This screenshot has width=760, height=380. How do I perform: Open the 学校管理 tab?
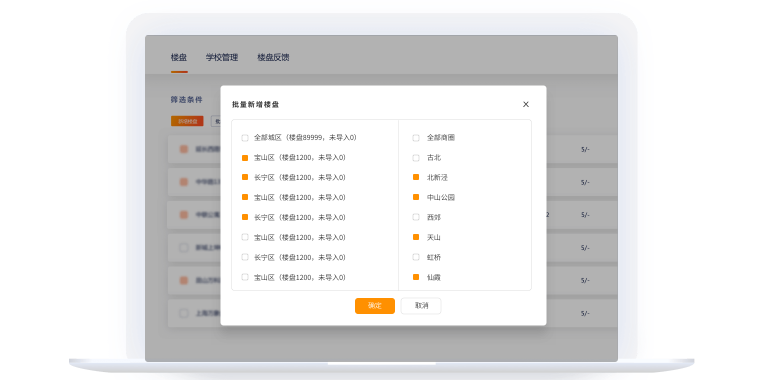[222, 57]
